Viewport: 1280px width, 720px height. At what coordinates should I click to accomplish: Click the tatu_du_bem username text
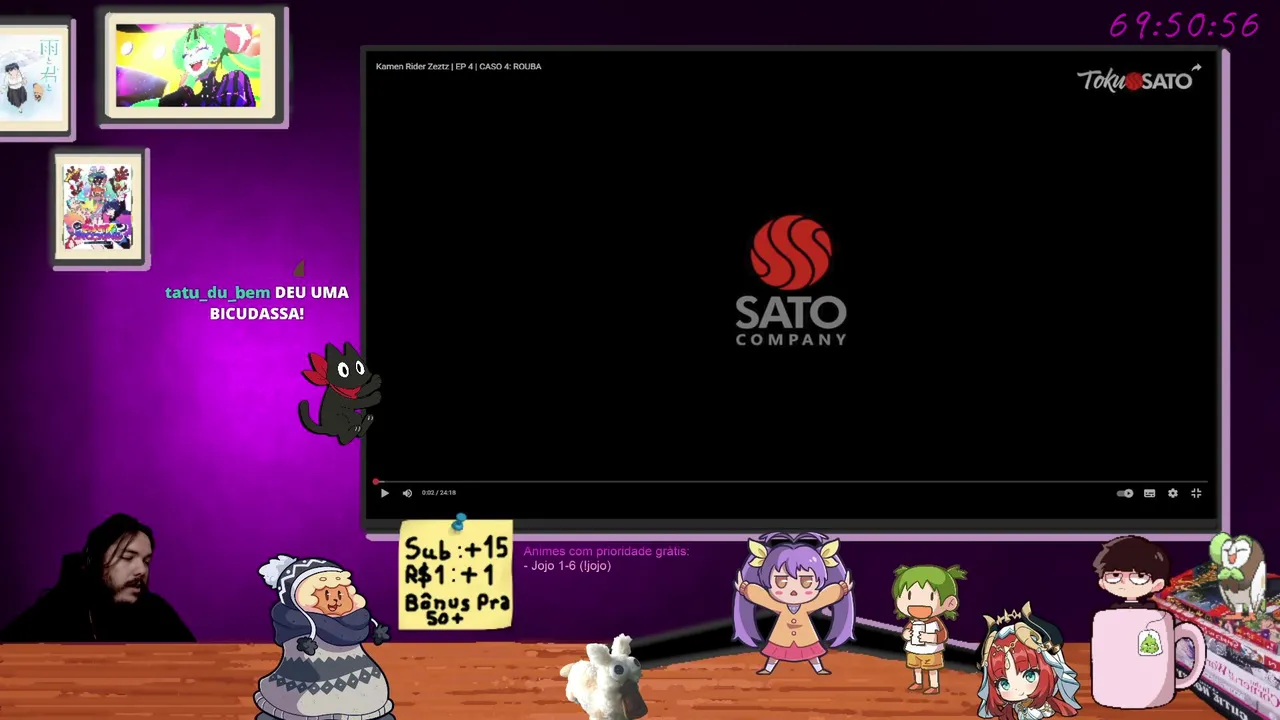pos(217,292)
